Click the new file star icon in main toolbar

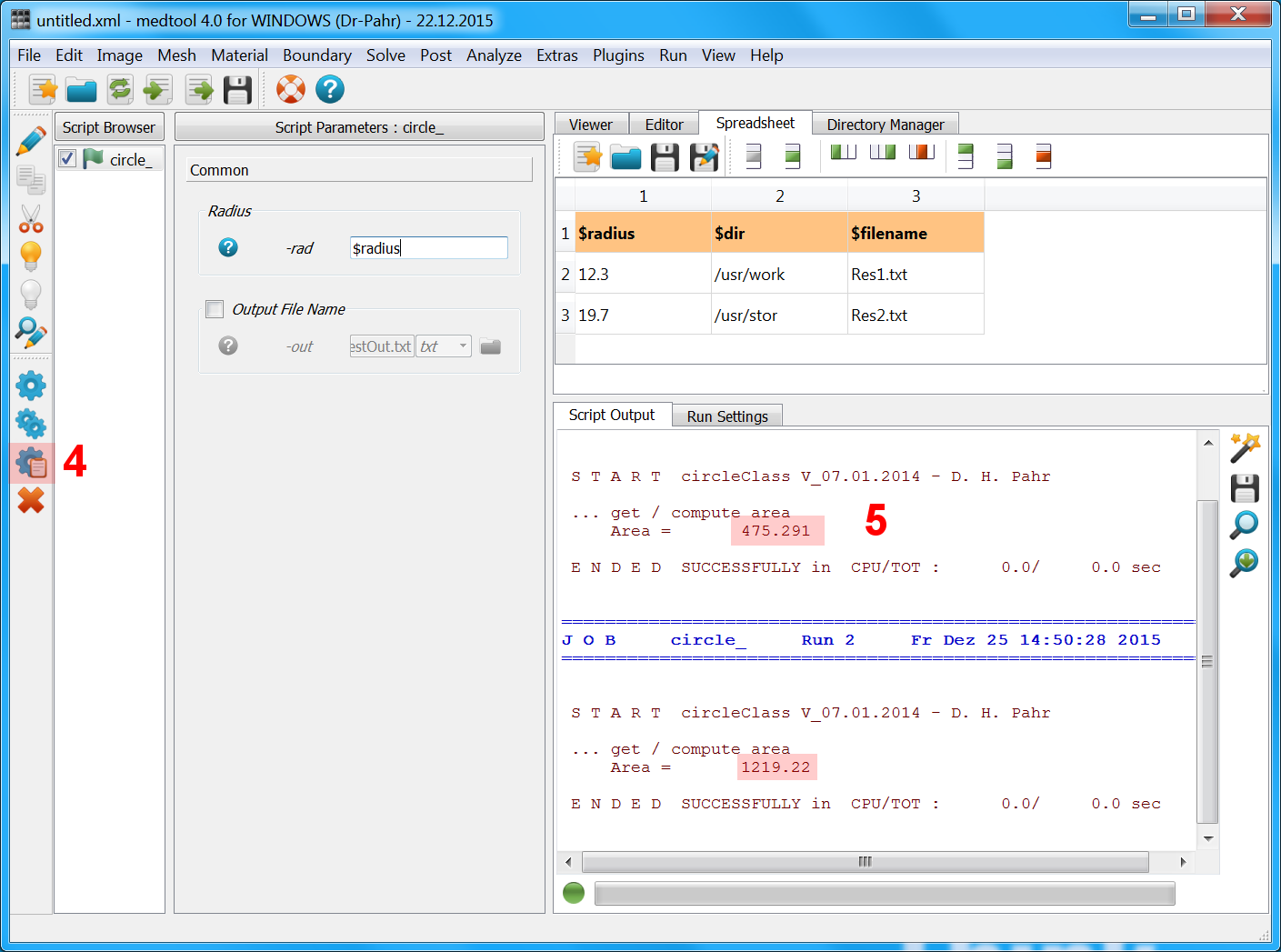[43, 89]
